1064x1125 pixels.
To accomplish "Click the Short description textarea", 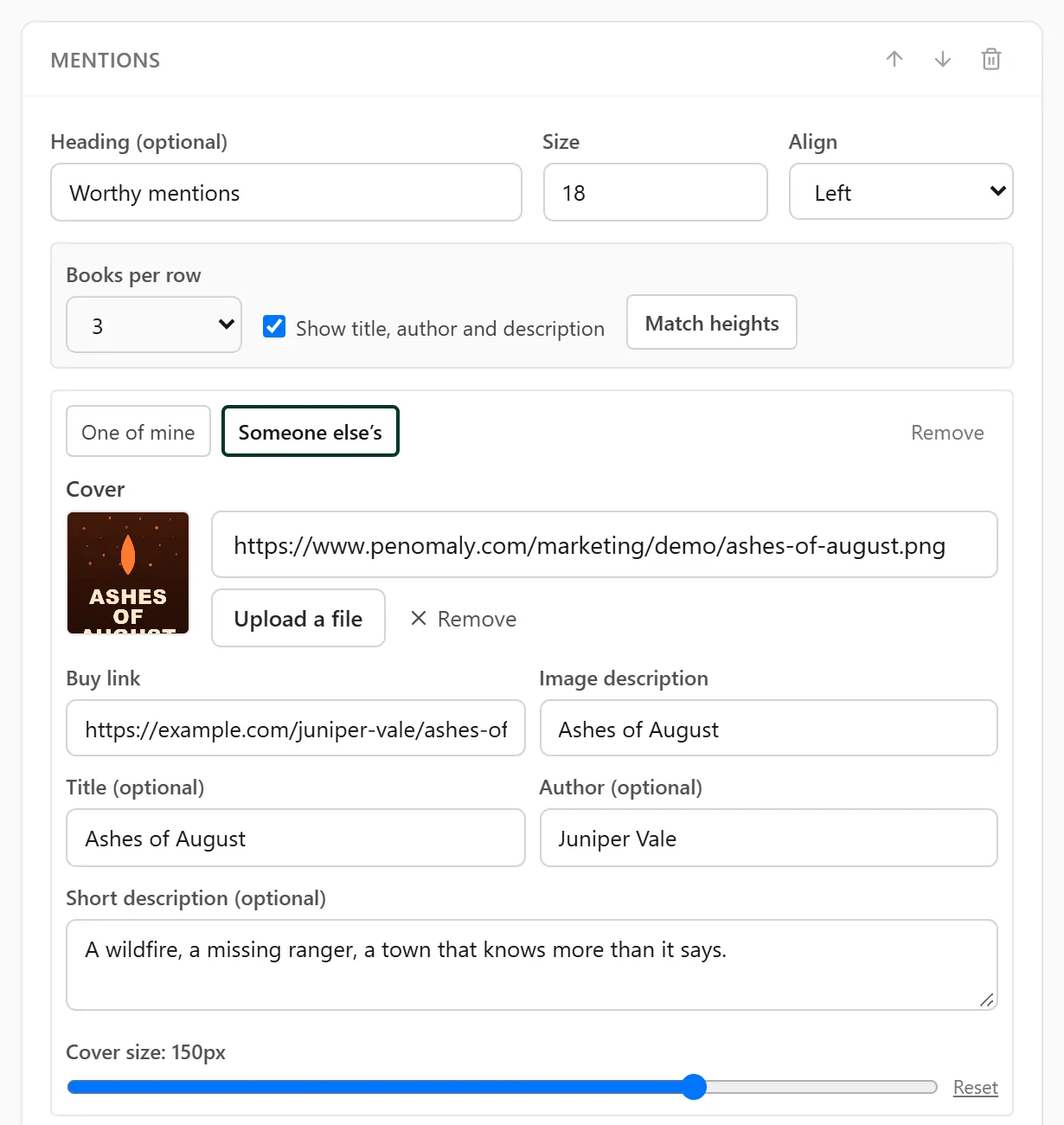I will [532, 965].
